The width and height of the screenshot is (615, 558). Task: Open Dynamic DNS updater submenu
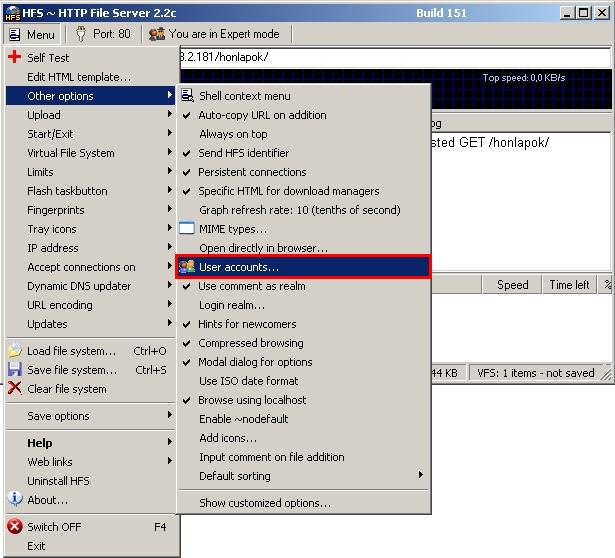tap(90, 286)
